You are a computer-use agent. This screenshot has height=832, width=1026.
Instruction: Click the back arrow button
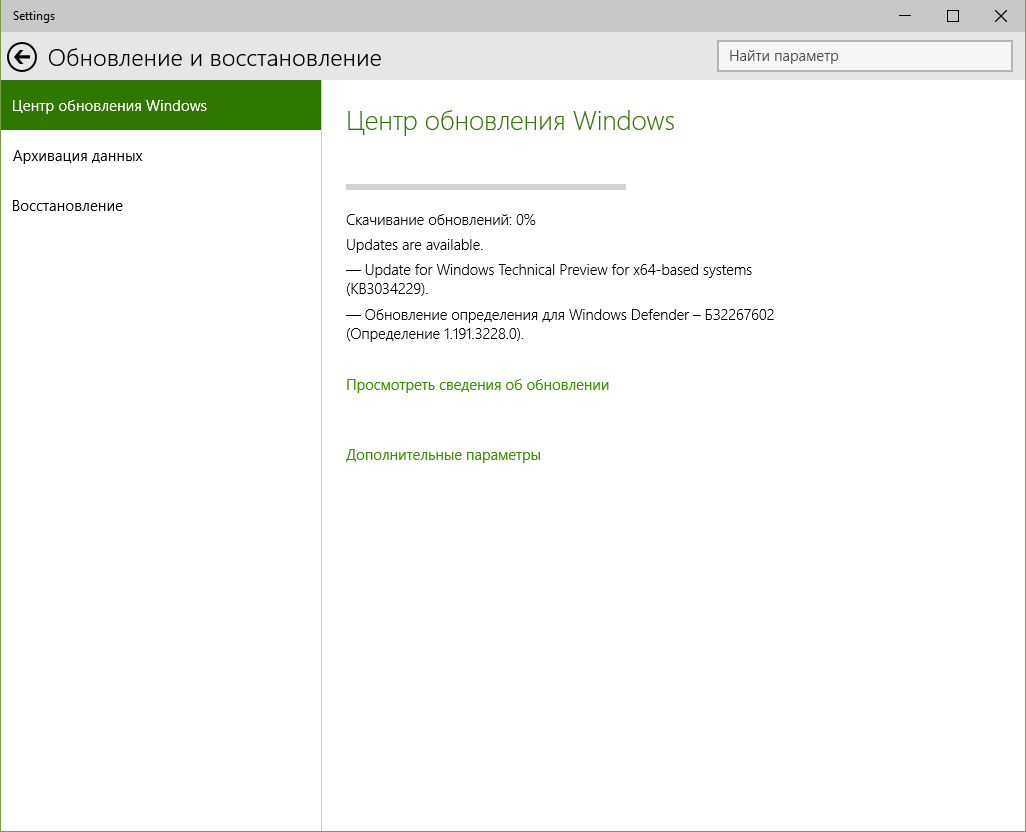[22, 57]
